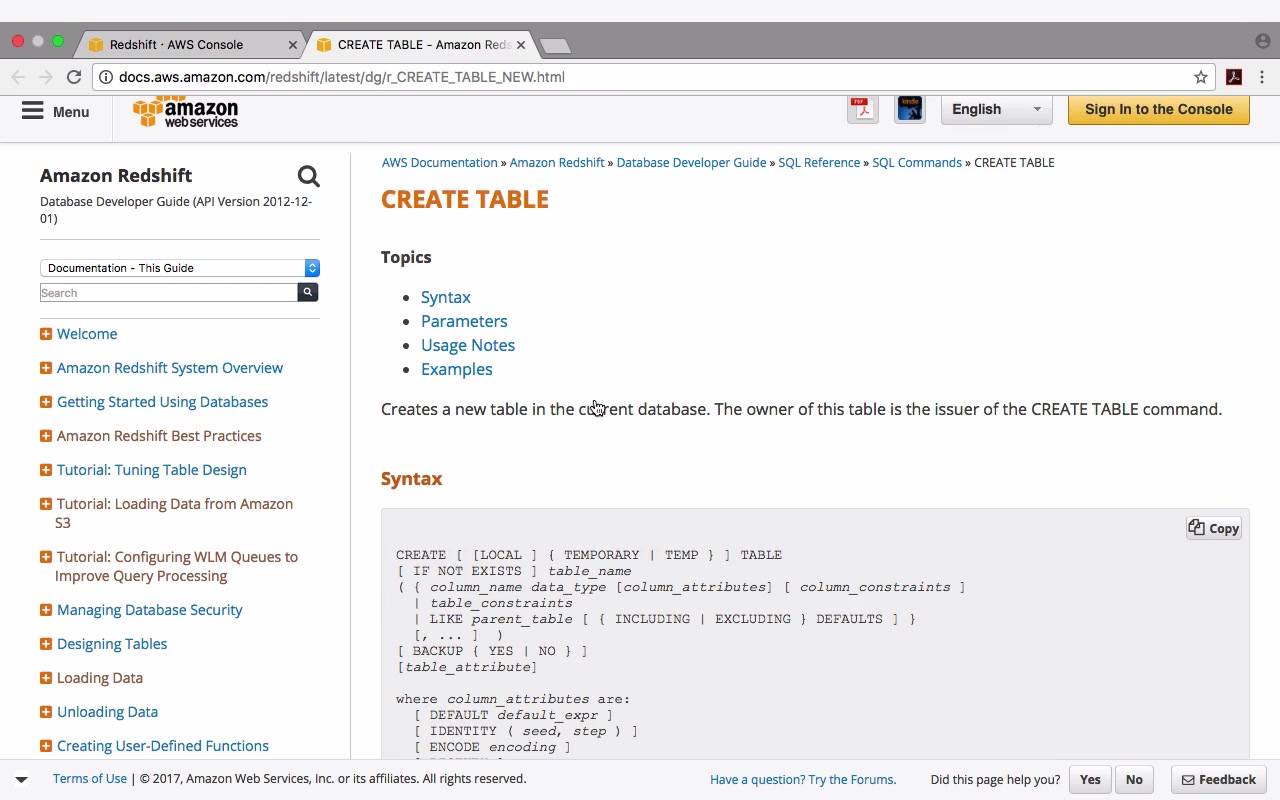
Task: Click into the documentation Search field
Action: coord(168,293)
